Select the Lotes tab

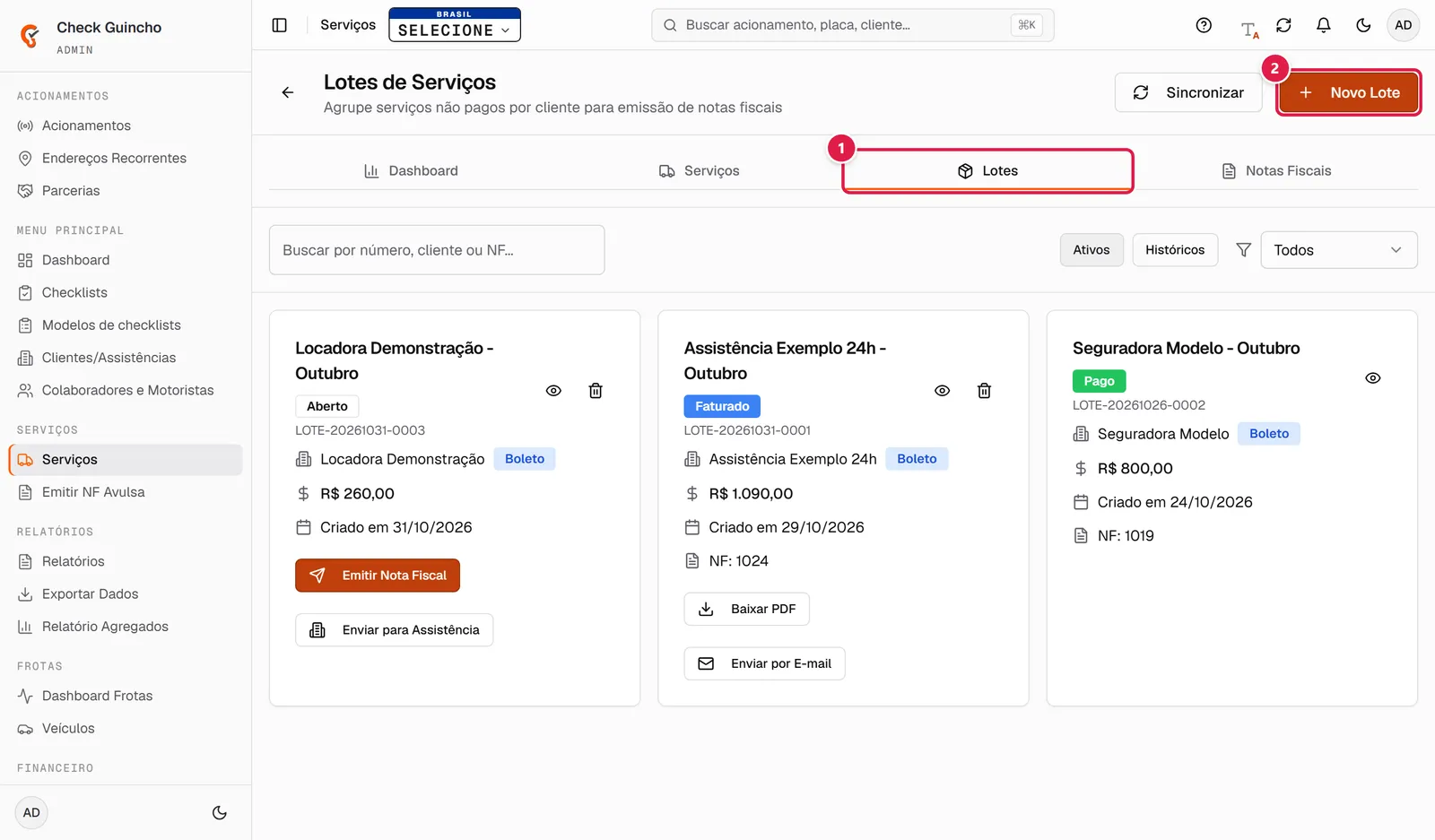[x=987, y=171]
